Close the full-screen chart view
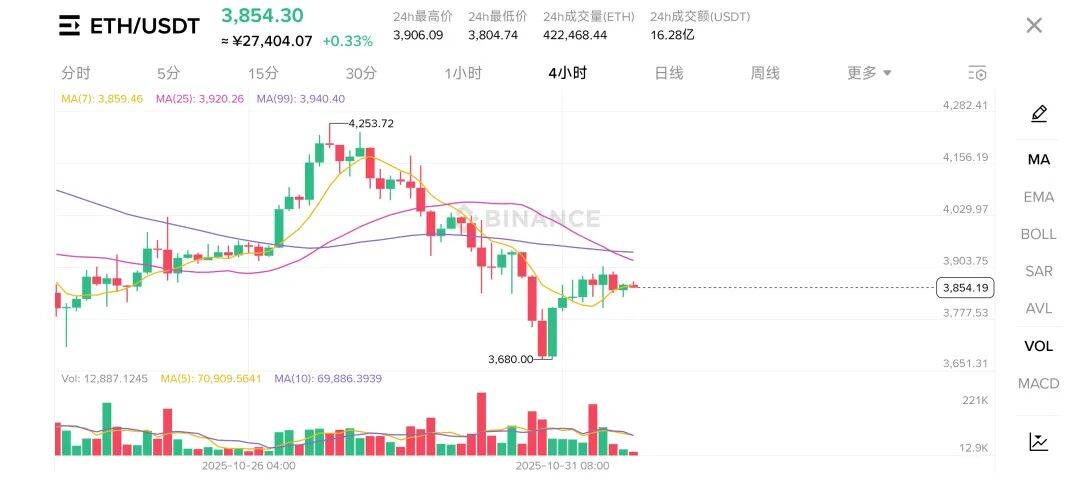1080x486 pixels. point(1034,26)
